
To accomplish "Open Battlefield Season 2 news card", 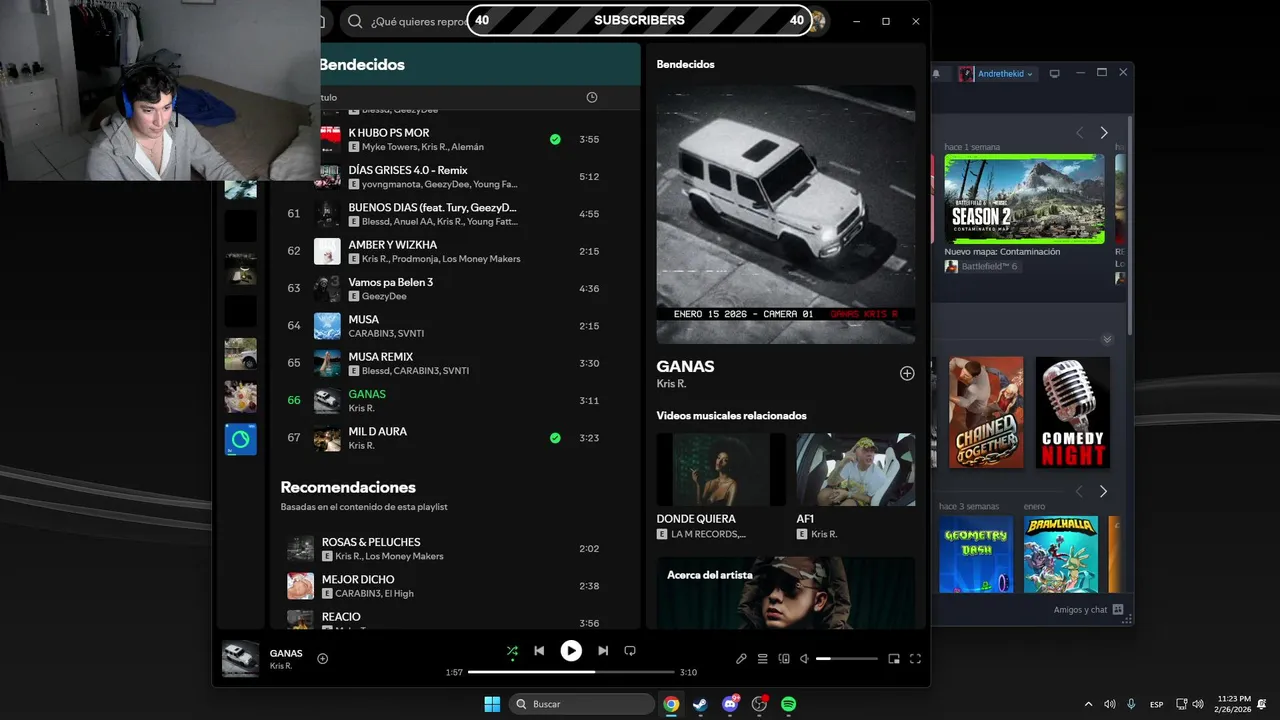I will point(1024,199).
